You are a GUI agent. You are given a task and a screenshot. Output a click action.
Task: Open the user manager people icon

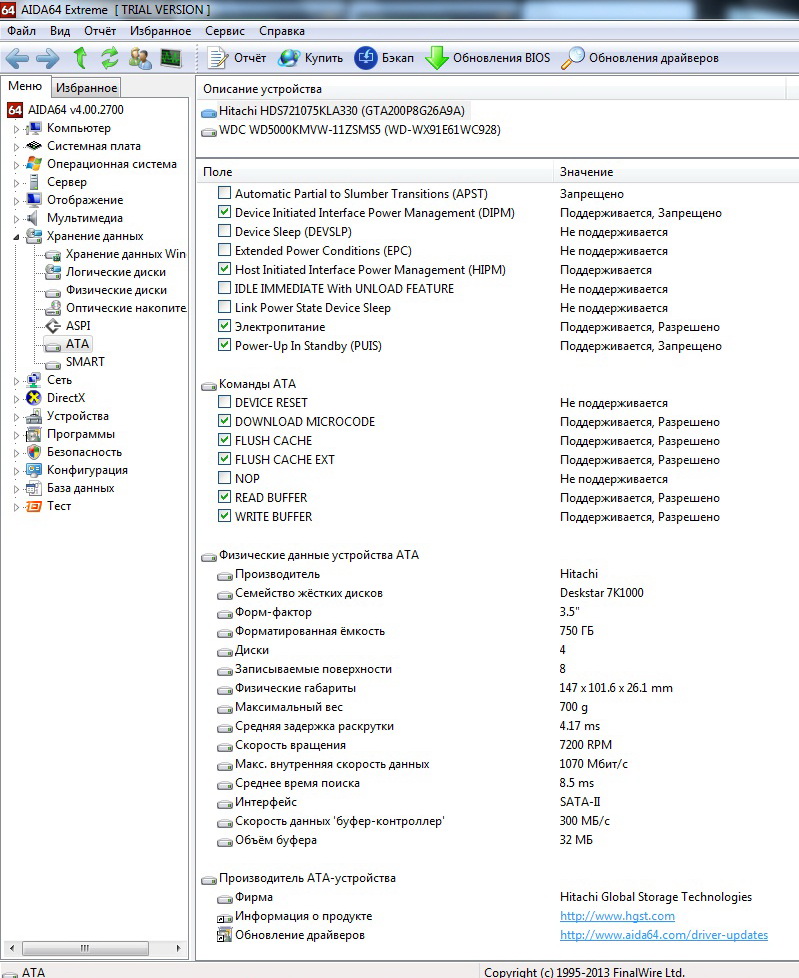[x=140, y=59]
